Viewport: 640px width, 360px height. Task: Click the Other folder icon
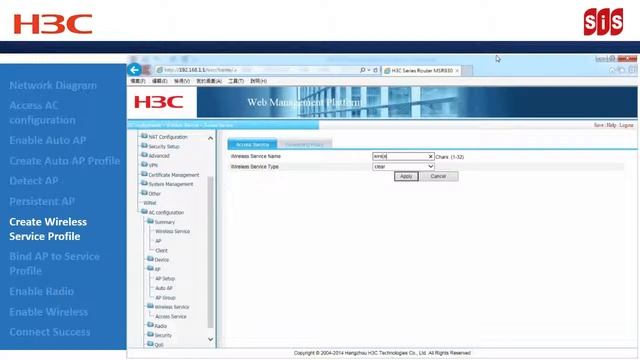[x=144, y=193]
